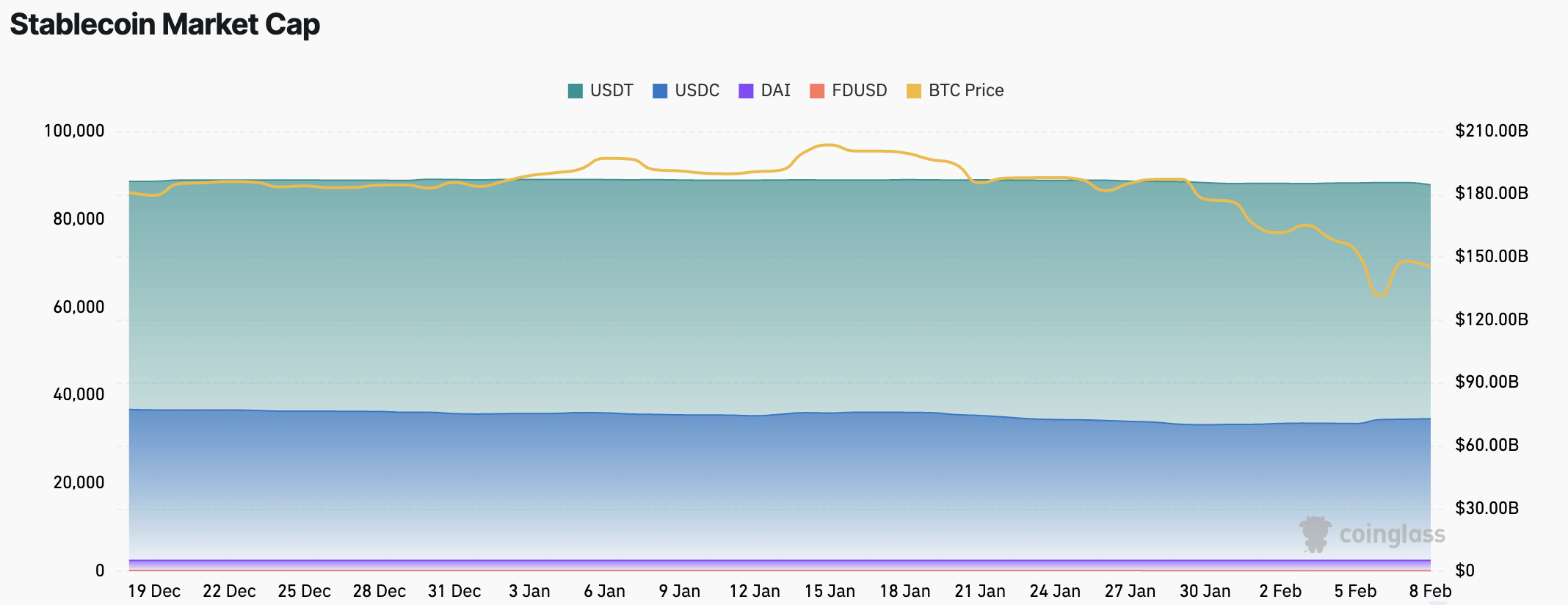Click the purple DAI legend square
The image size is (1568, 605).
pos(746,91)
